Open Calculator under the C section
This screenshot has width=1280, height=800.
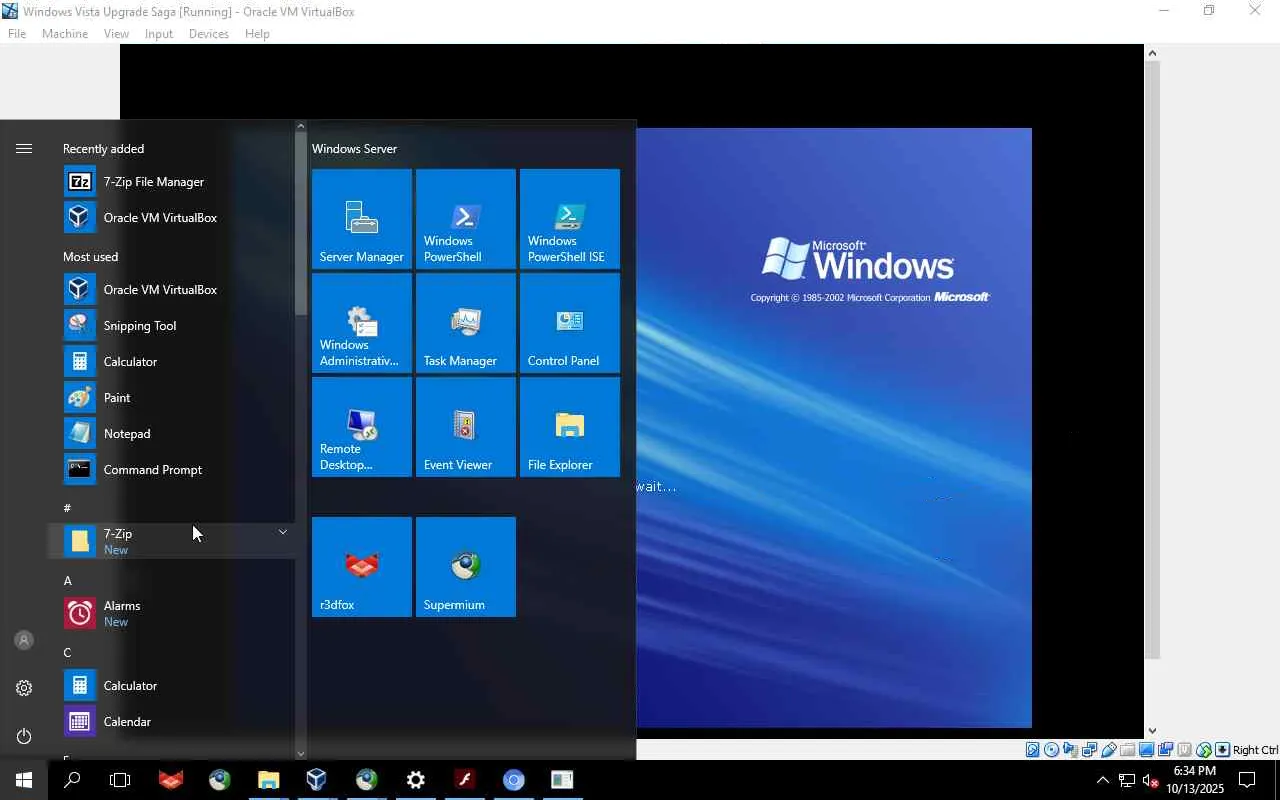pyautogui.click(x=171, y=686)
